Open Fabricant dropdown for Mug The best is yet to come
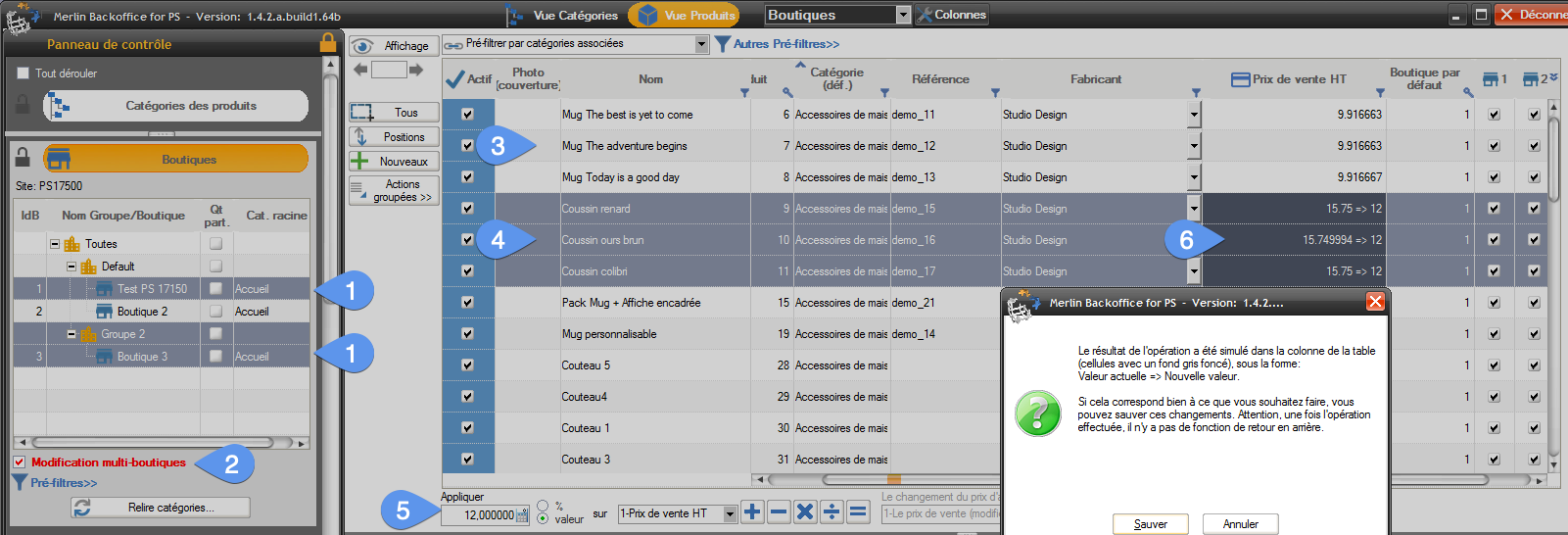The width and height of the screenshot is (1568, 535). tap(1194, 115)
